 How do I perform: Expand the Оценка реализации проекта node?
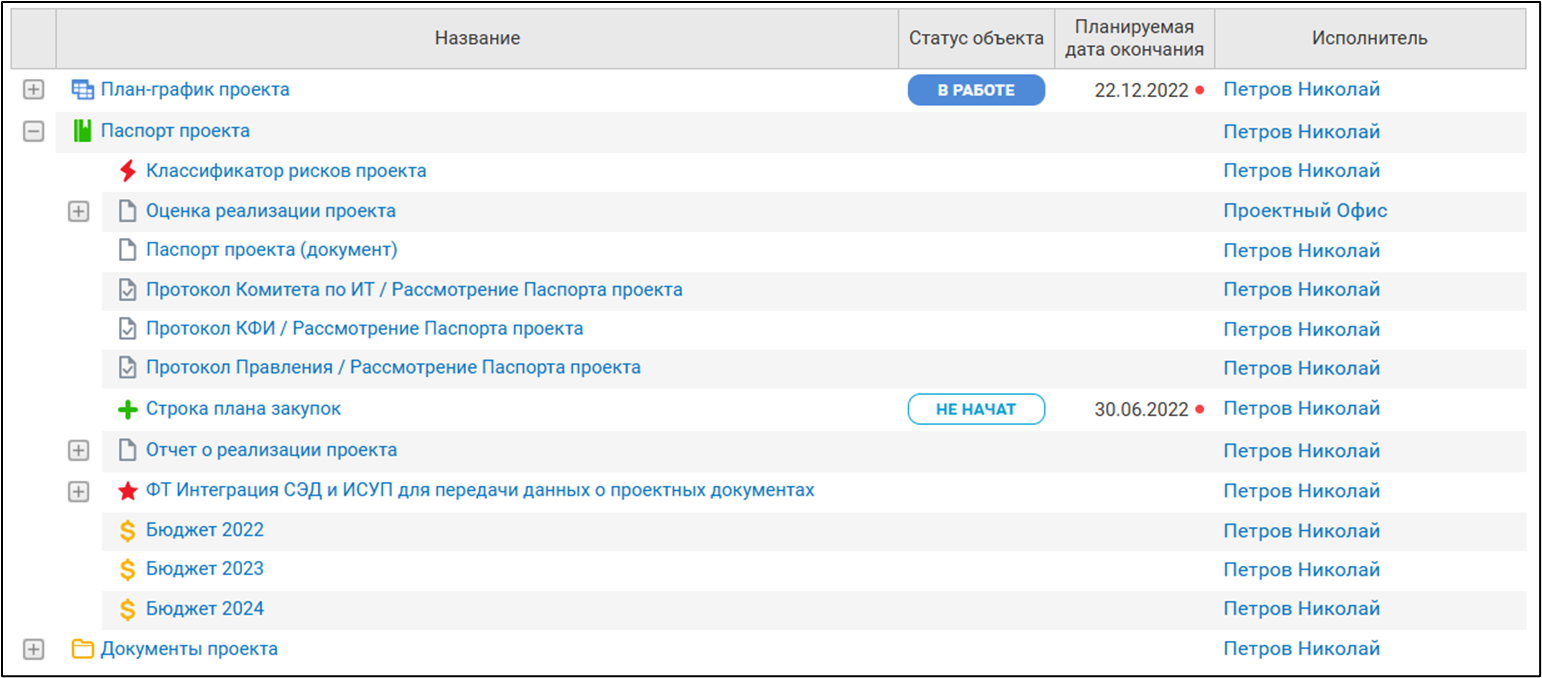[x=79, y=212]
